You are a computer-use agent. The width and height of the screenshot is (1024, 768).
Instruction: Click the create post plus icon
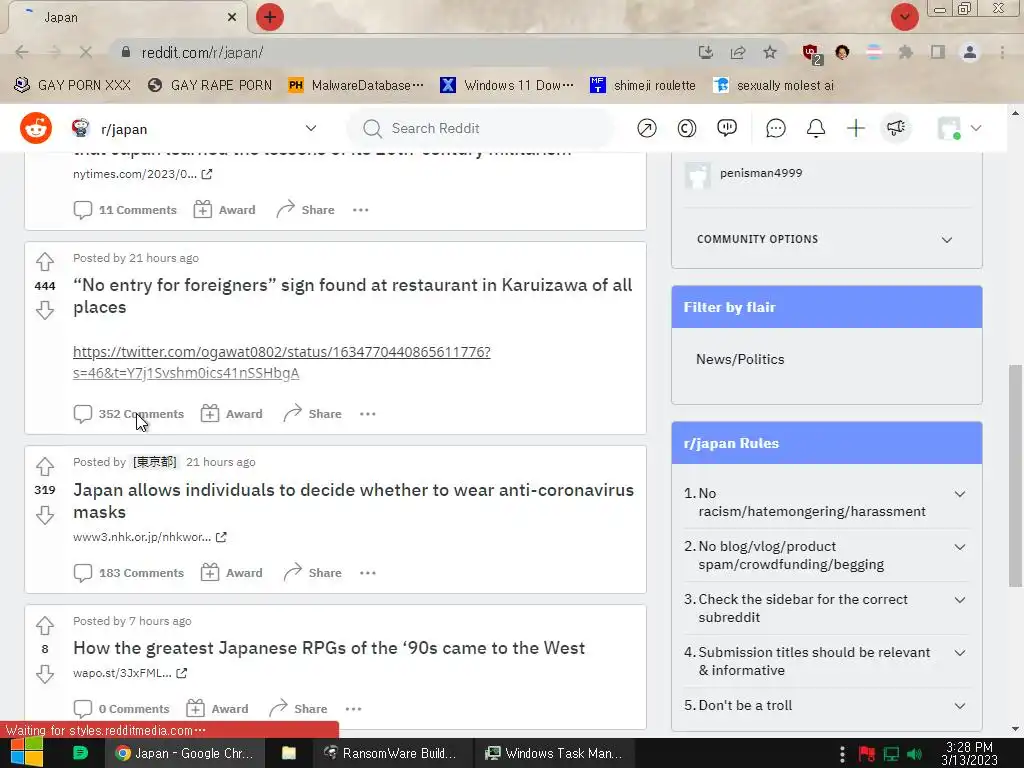(856, 129)
